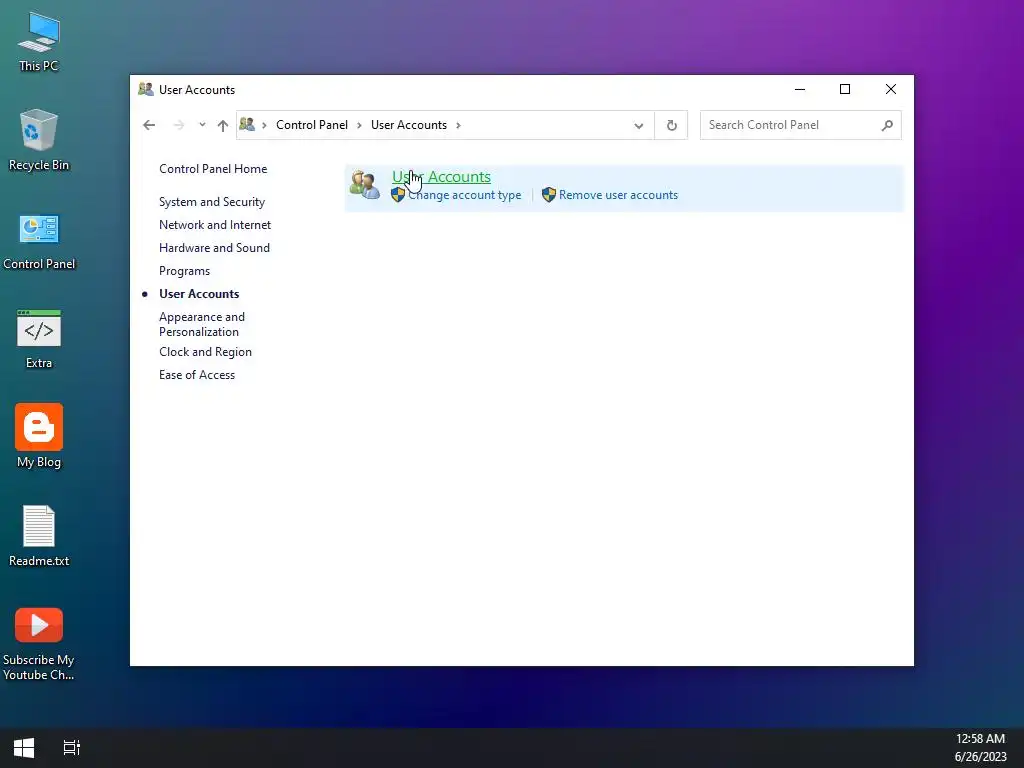Click the address bar users icon
This screenshot has width=1024, height=768.
247,124
